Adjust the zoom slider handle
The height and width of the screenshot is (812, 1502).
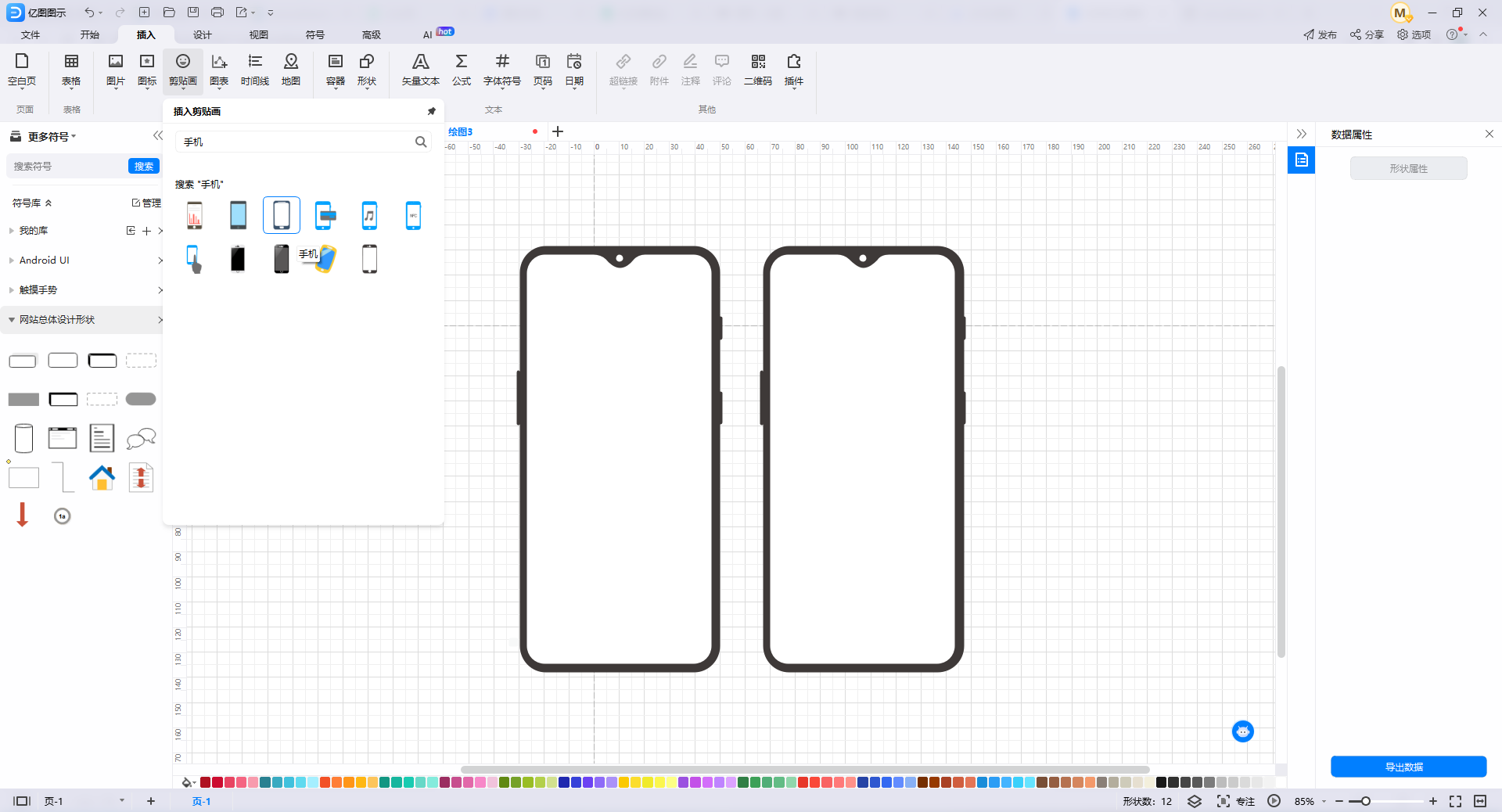pos(1365,801)
